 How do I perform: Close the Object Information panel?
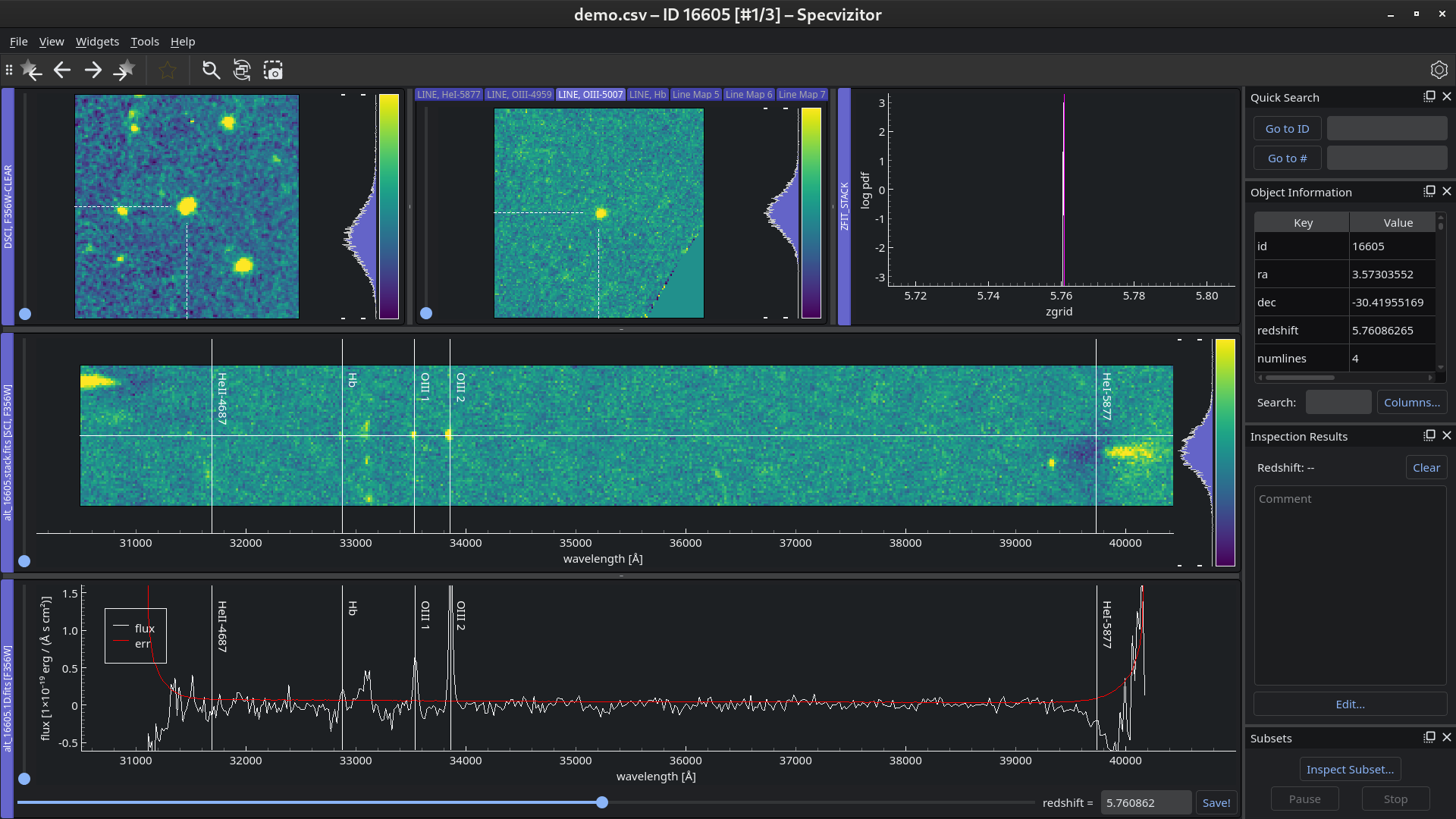pyautogui.click(x=1447, y=191)
